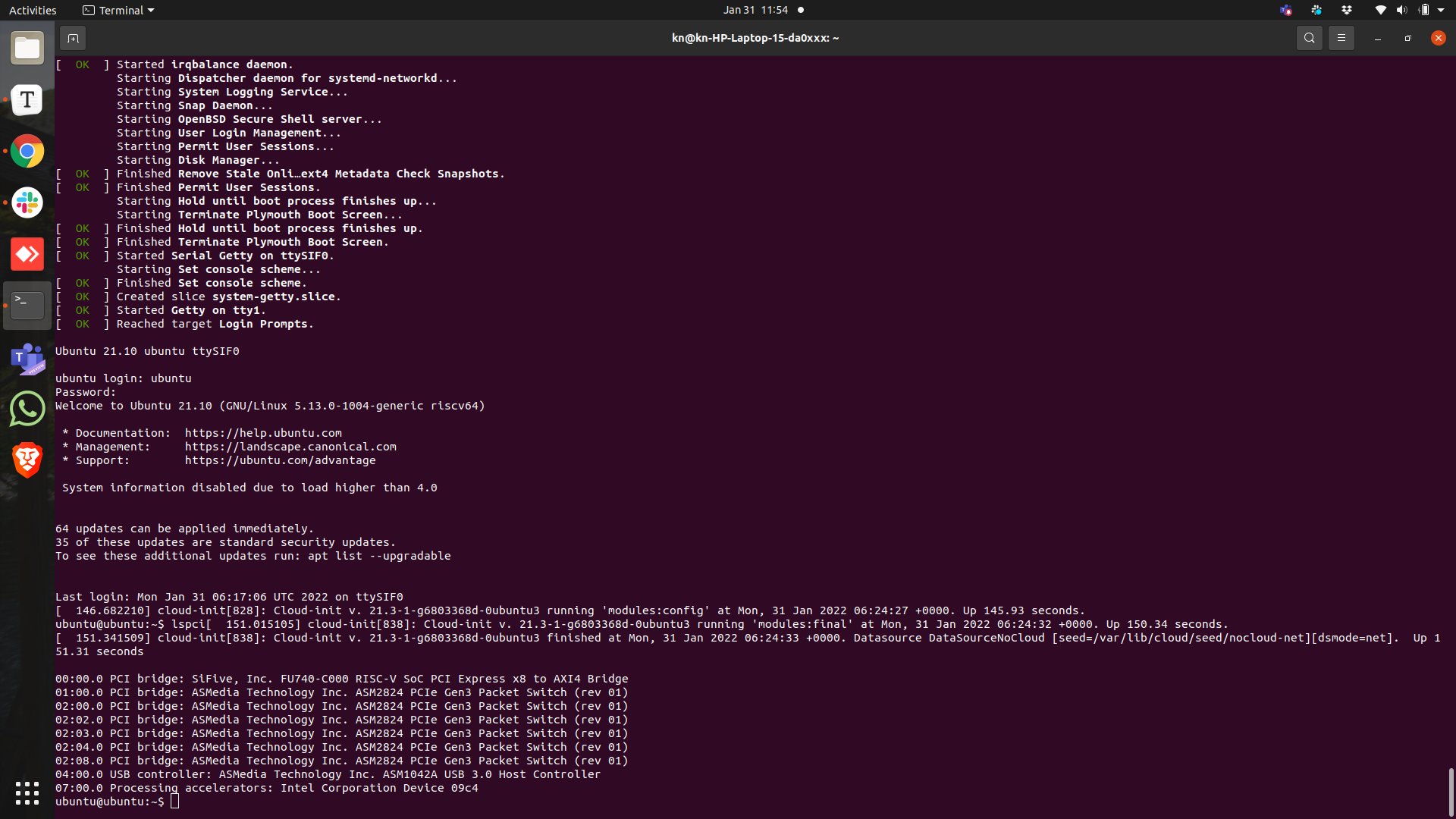Show all applications grid

coord(27,793)
